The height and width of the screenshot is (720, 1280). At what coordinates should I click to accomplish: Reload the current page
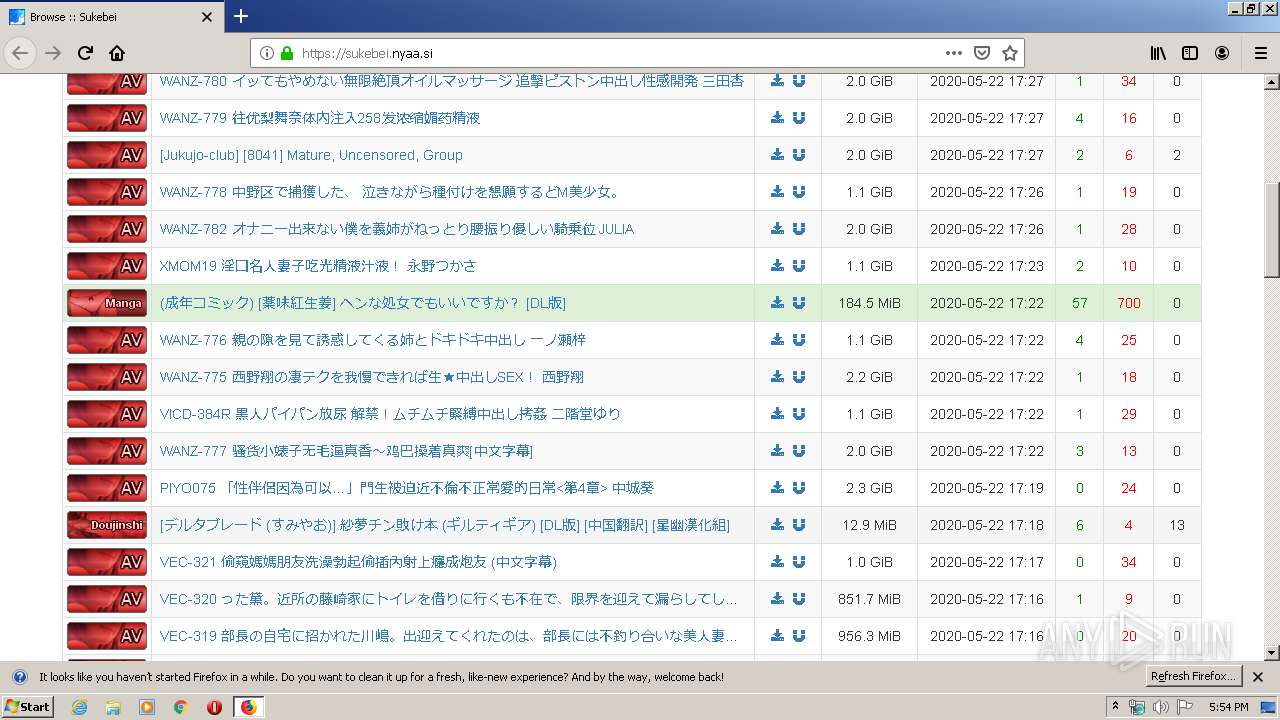(85, 53)
